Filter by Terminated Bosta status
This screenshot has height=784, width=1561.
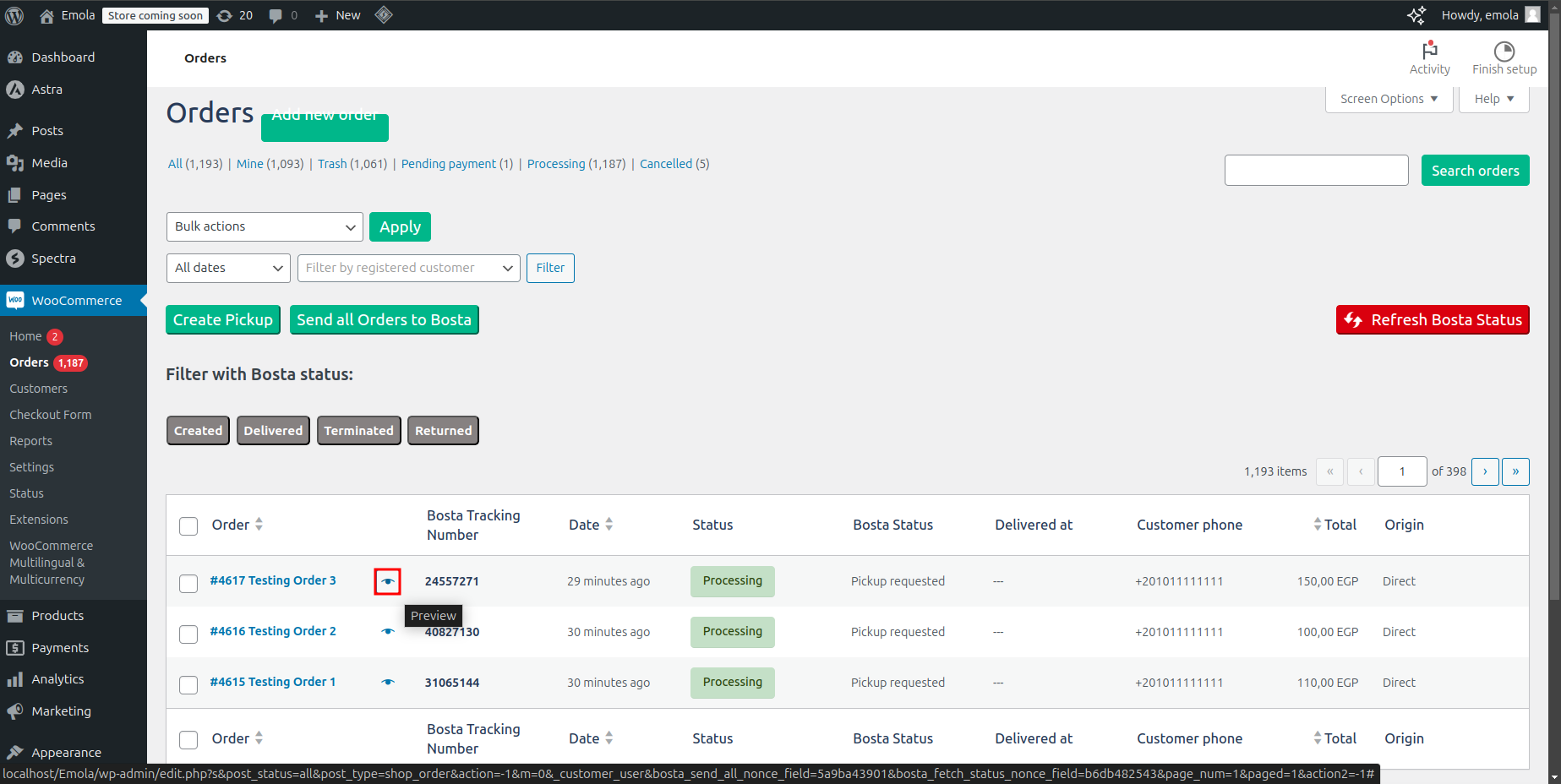(358, 431)
